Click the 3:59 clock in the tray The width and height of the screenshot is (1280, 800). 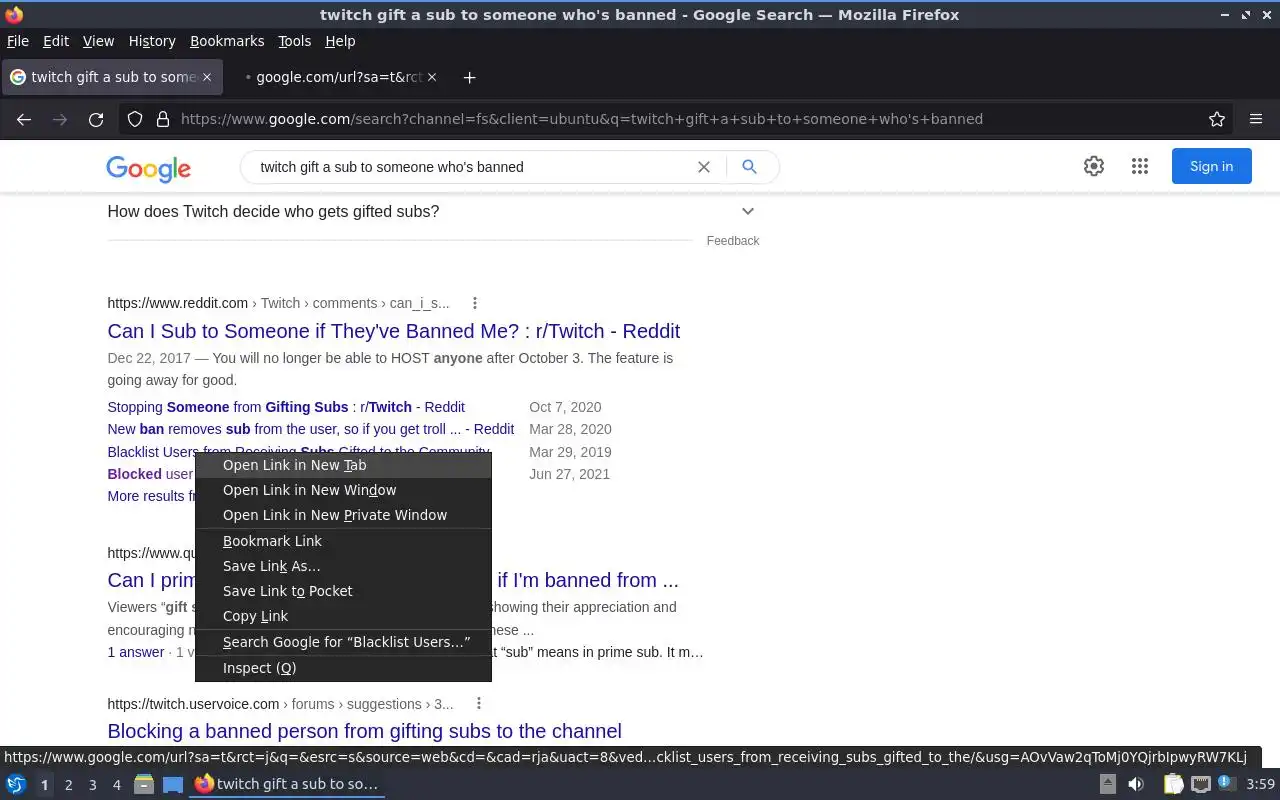pyautogui.click(x=1260, y=785)
